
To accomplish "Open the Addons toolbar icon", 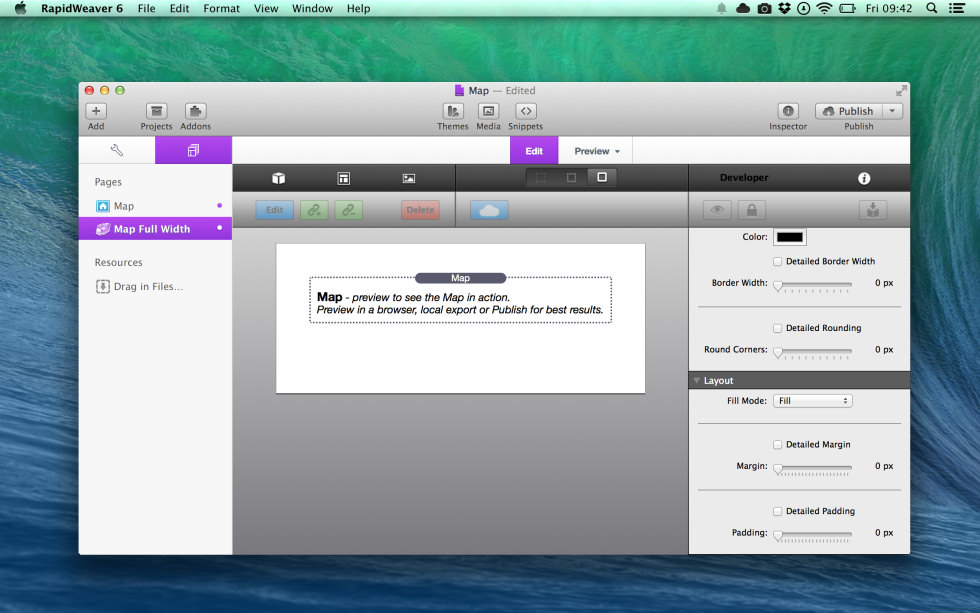I will click(x=195, y=111).
